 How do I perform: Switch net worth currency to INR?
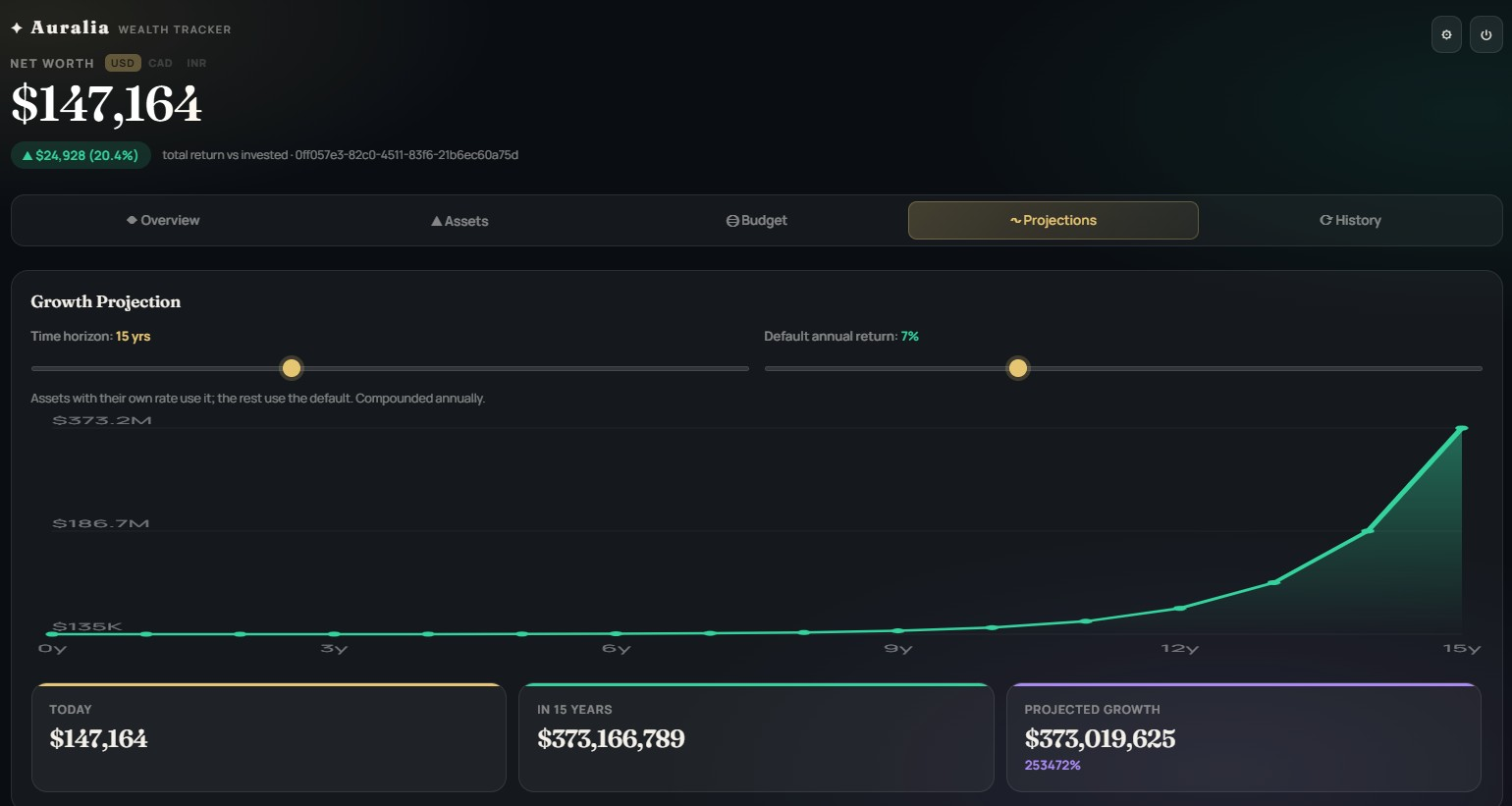click(196, 63)
